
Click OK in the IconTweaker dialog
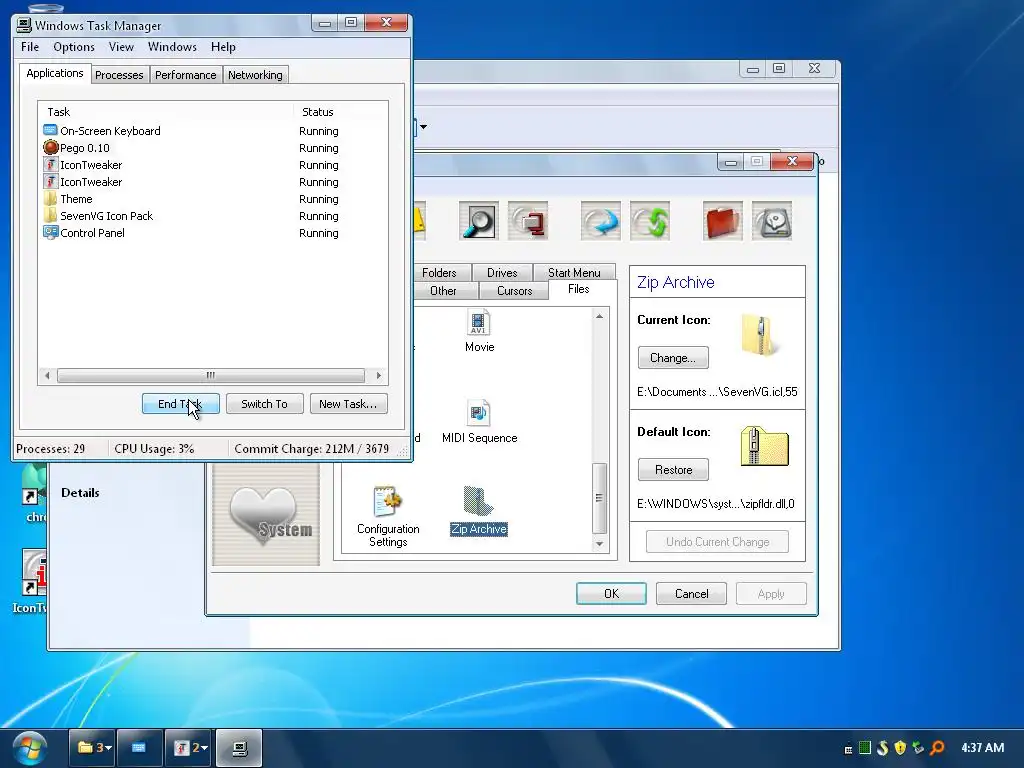[x=611, y=594]
